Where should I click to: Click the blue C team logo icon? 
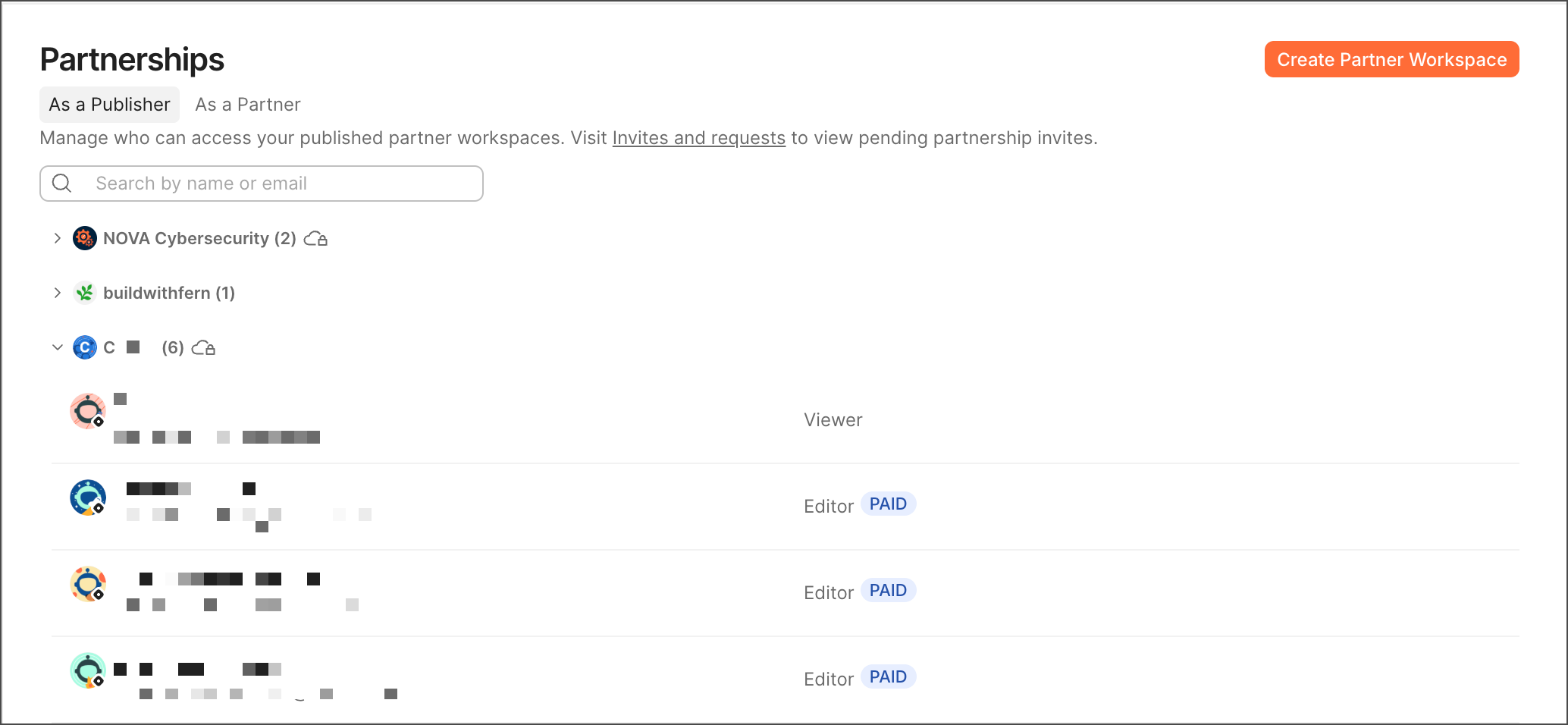[x=85, y=347]
